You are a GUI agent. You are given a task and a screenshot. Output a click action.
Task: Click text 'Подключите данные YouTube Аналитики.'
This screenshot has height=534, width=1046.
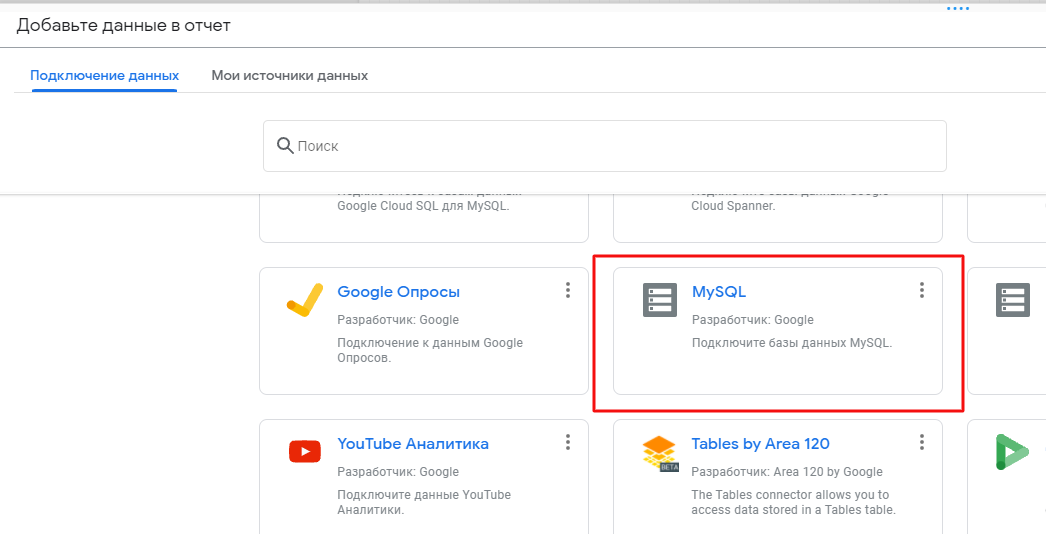click(424, 503)
